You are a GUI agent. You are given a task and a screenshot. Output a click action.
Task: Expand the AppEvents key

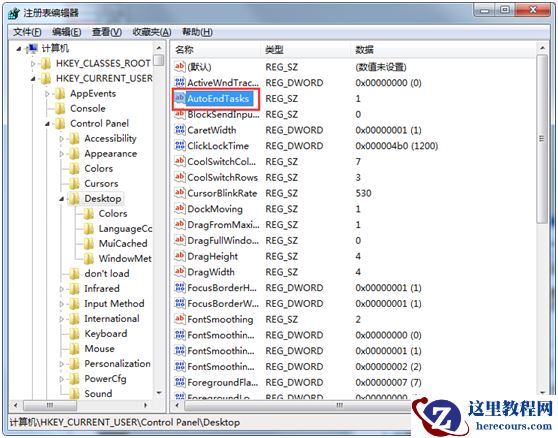pyautogui.click(x=47, y=94)
